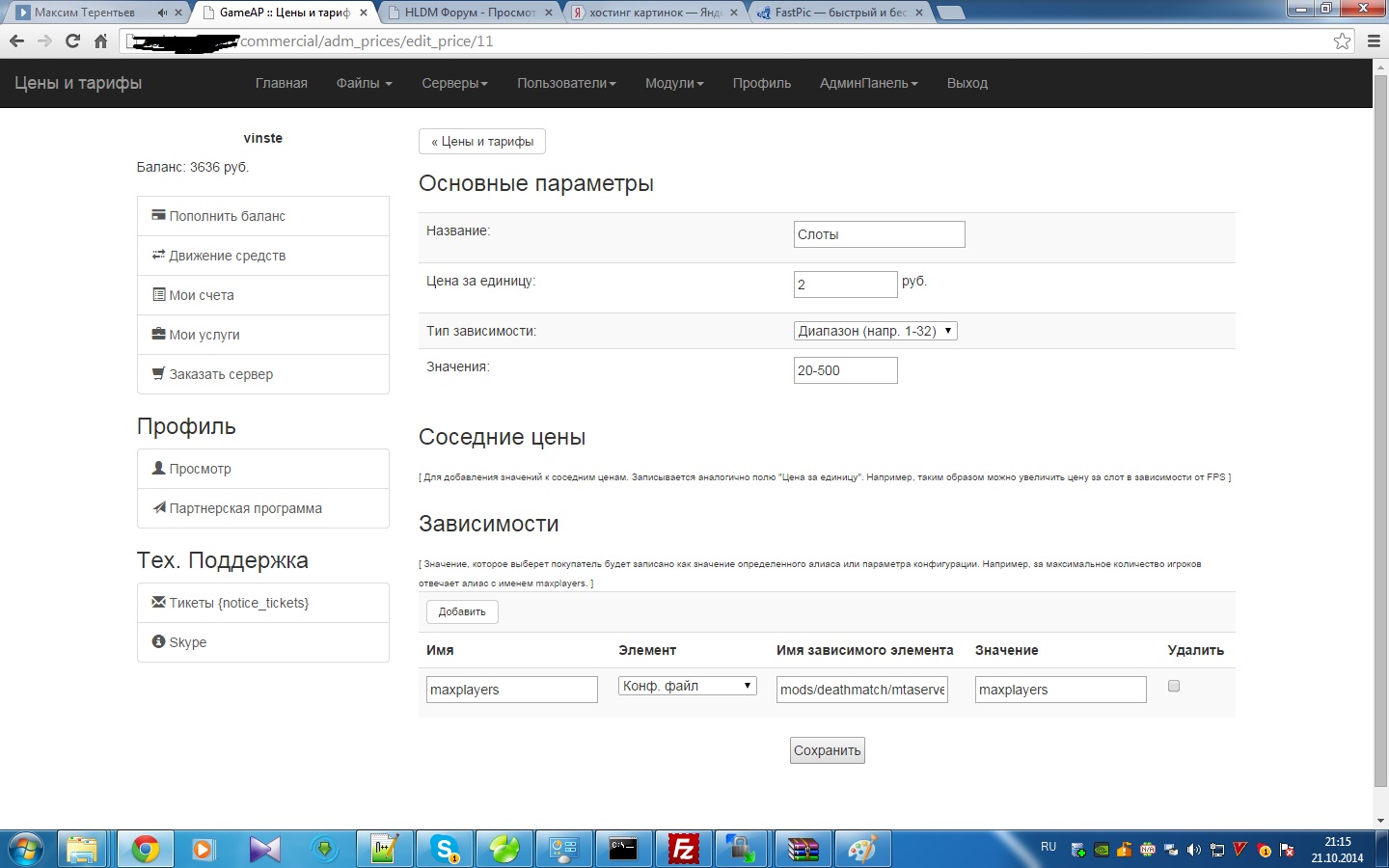
Task: Click the envelope icon next to Тикеты
Action: pos(158,602)
